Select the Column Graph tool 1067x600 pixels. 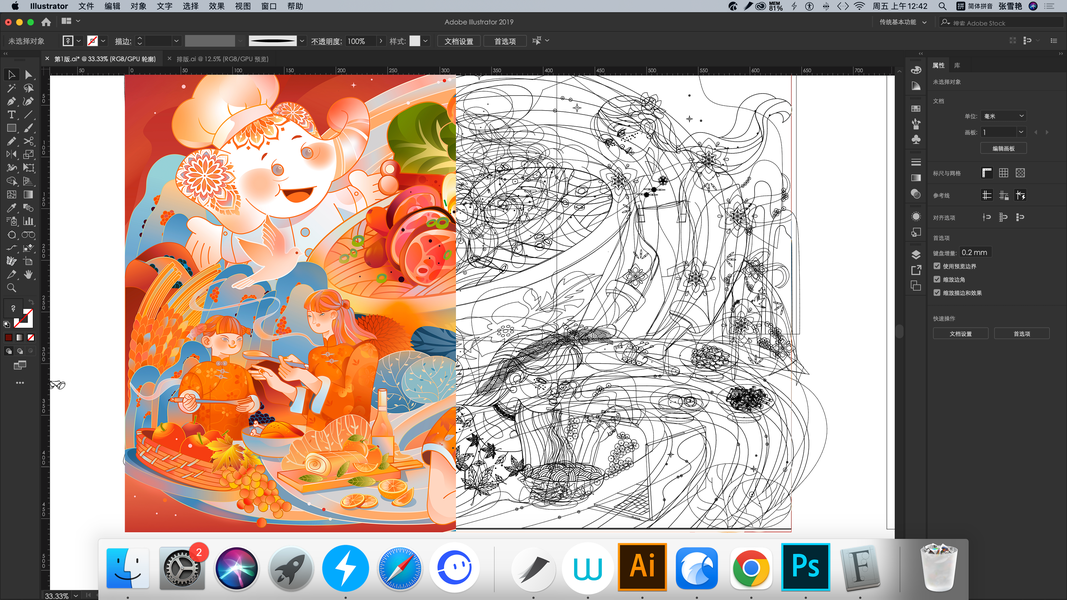(28, 221)
